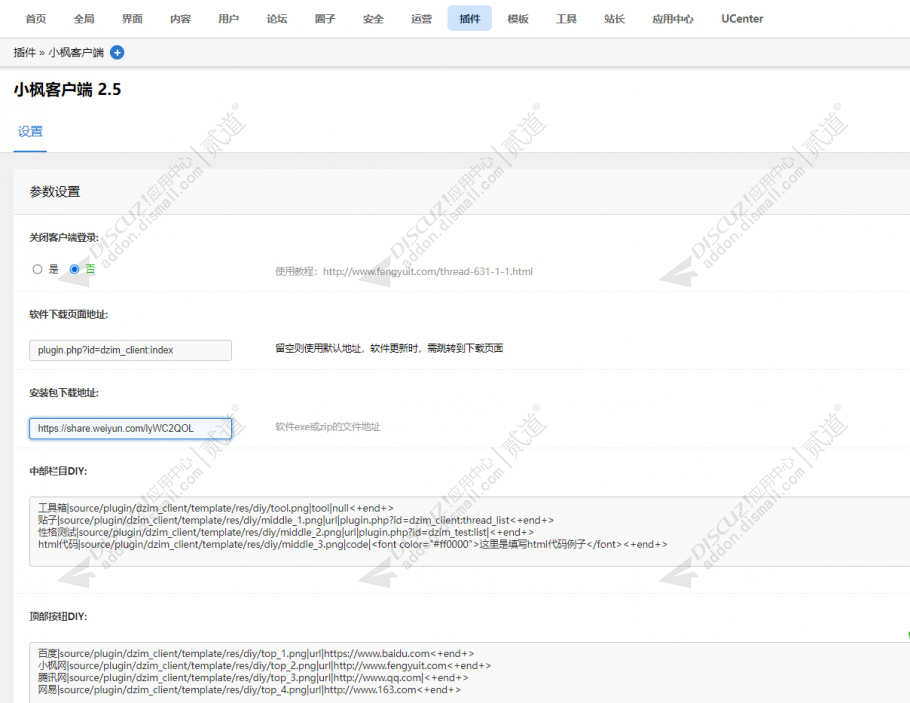Screen dimensions: 910x703
Task: Open the UCenter menu item
Action: click(x=742, y=19)
